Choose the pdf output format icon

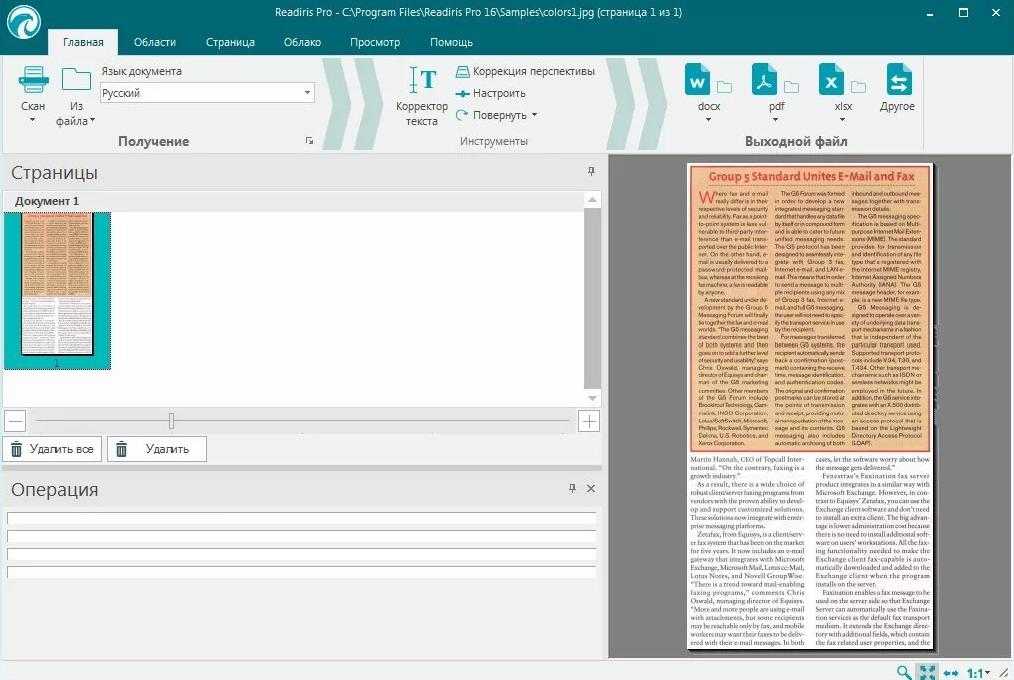(765, 80)
